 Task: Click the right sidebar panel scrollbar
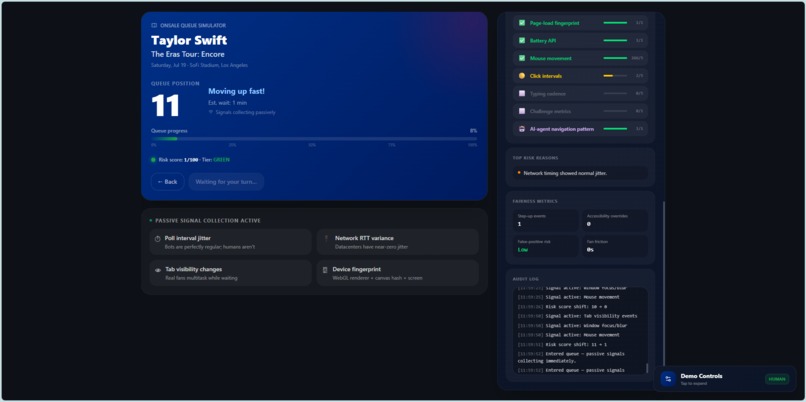tap(664, 283)
